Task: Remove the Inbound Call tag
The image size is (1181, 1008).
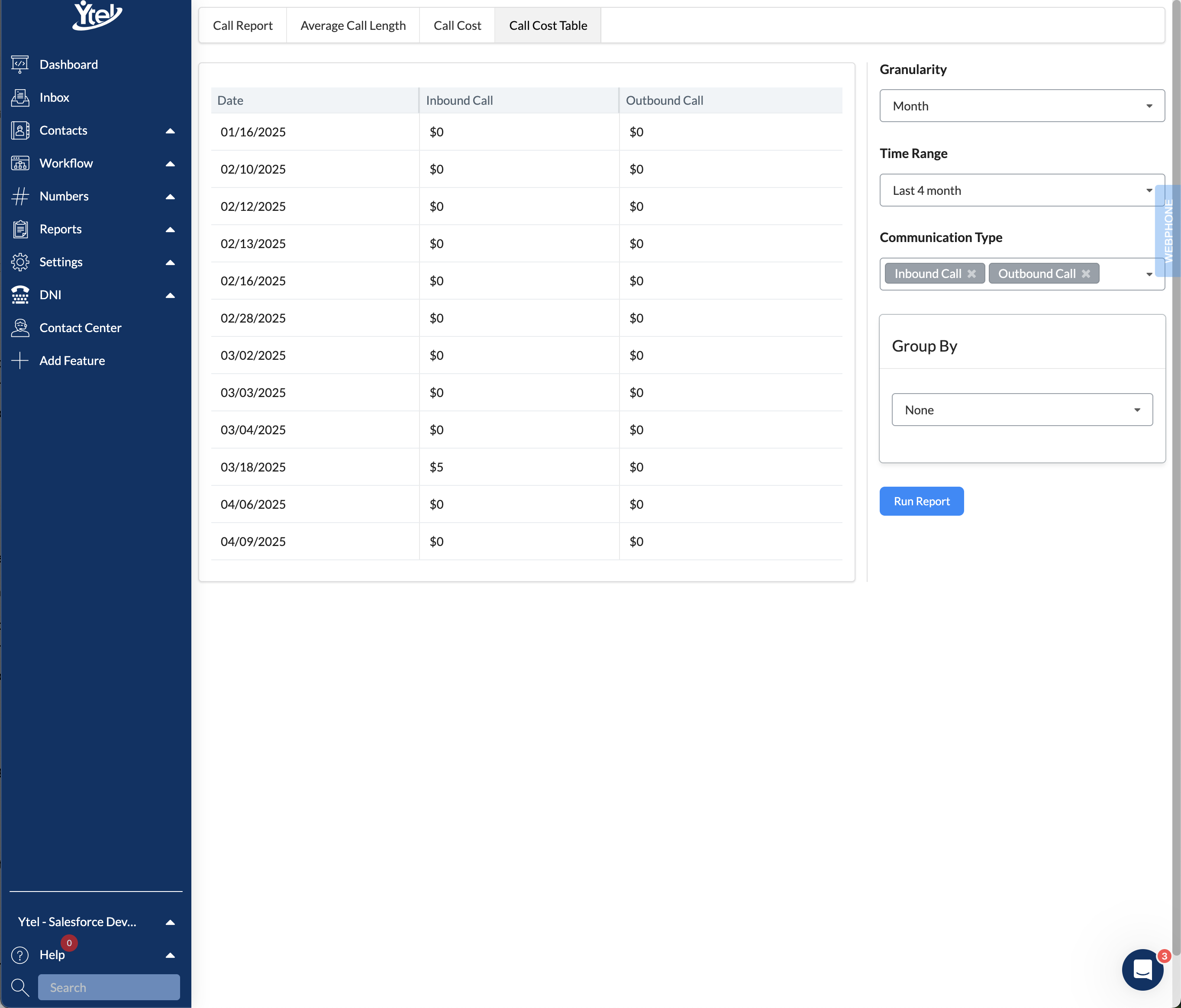Action: click(x=972, y=274)
